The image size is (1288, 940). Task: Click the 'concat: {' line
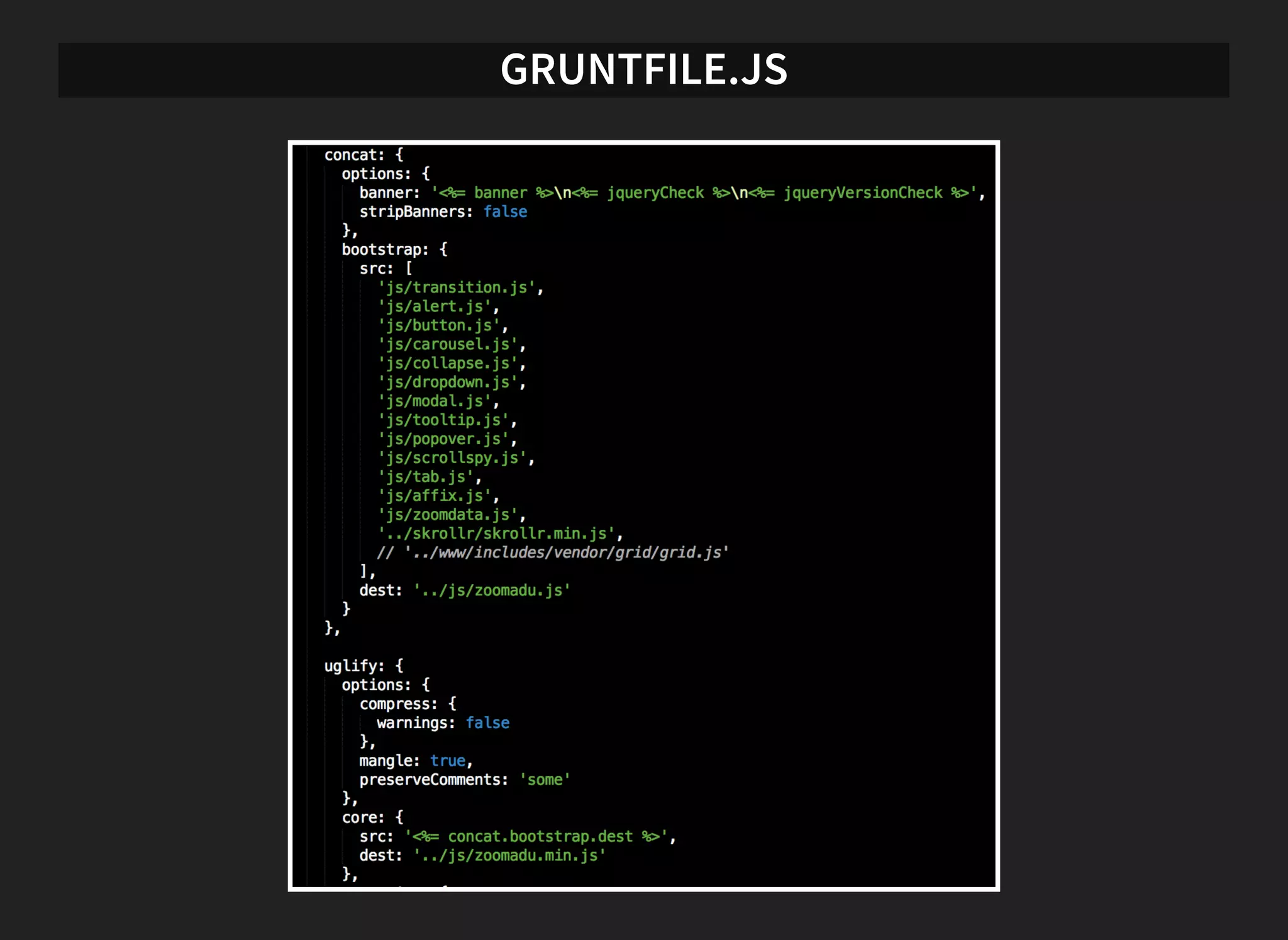pyautogui.click(x=364, y=155)
